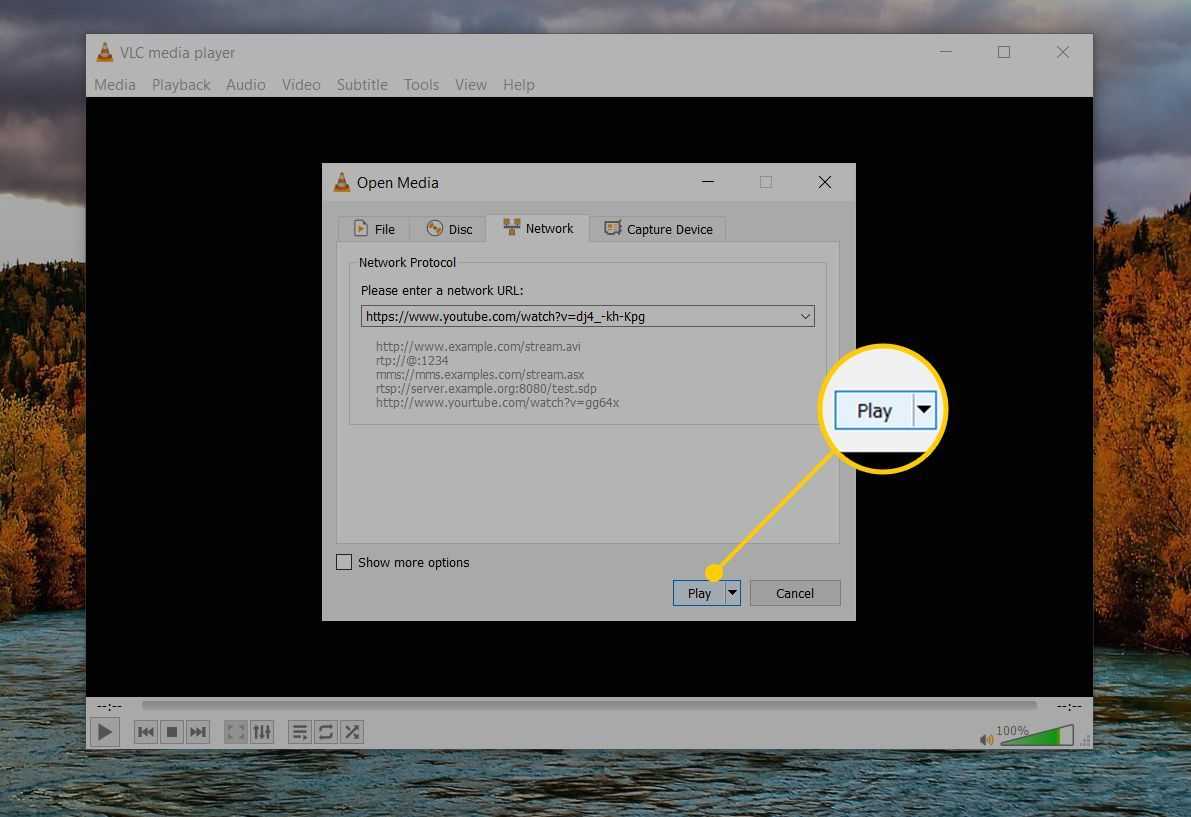Minimize the VLC media player window
The width and height of the screenshot is (1191, 817).
(946, 52)
